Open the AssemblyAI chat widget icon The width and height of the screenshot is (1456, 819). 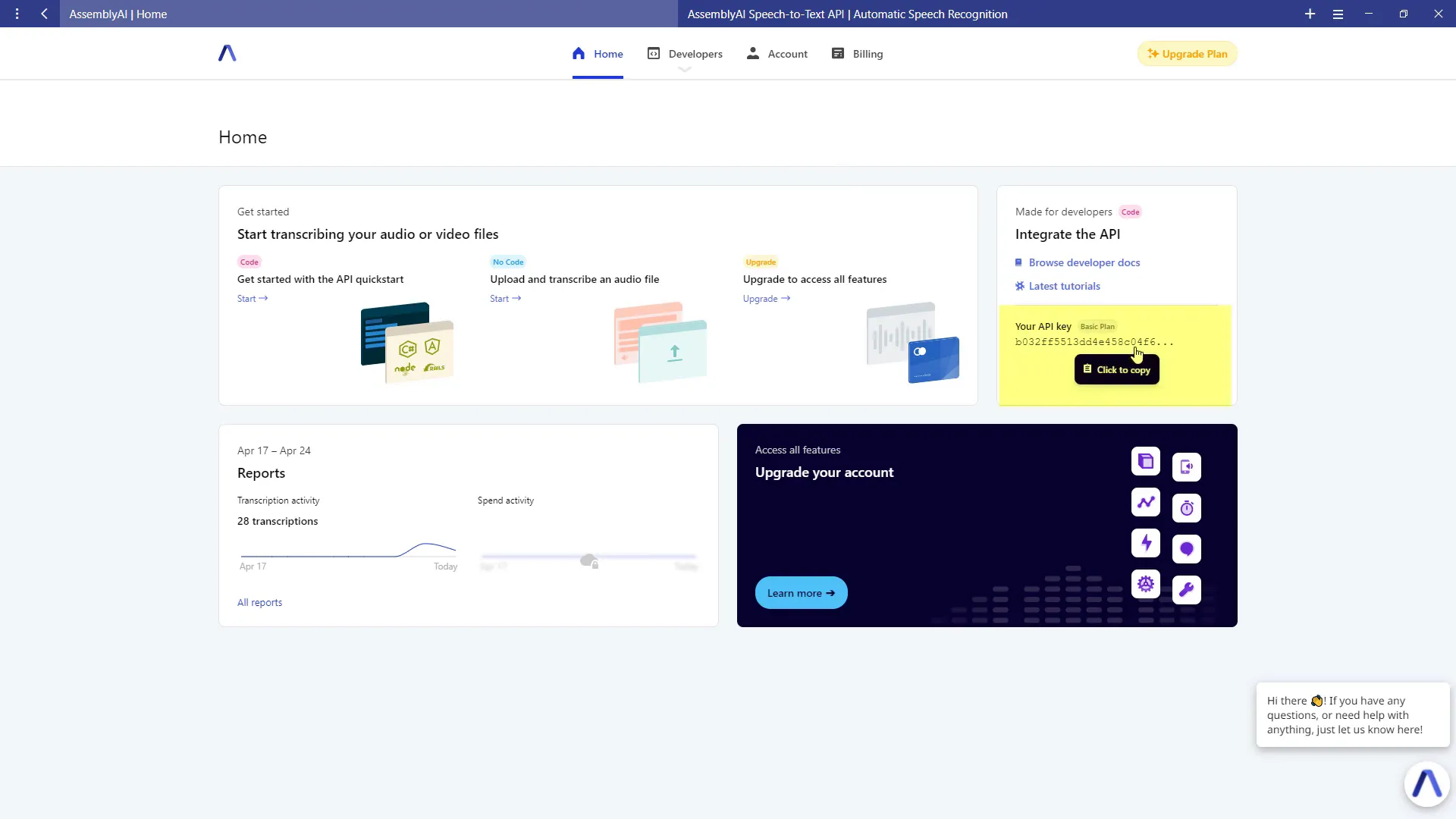tap(1426, 784)
